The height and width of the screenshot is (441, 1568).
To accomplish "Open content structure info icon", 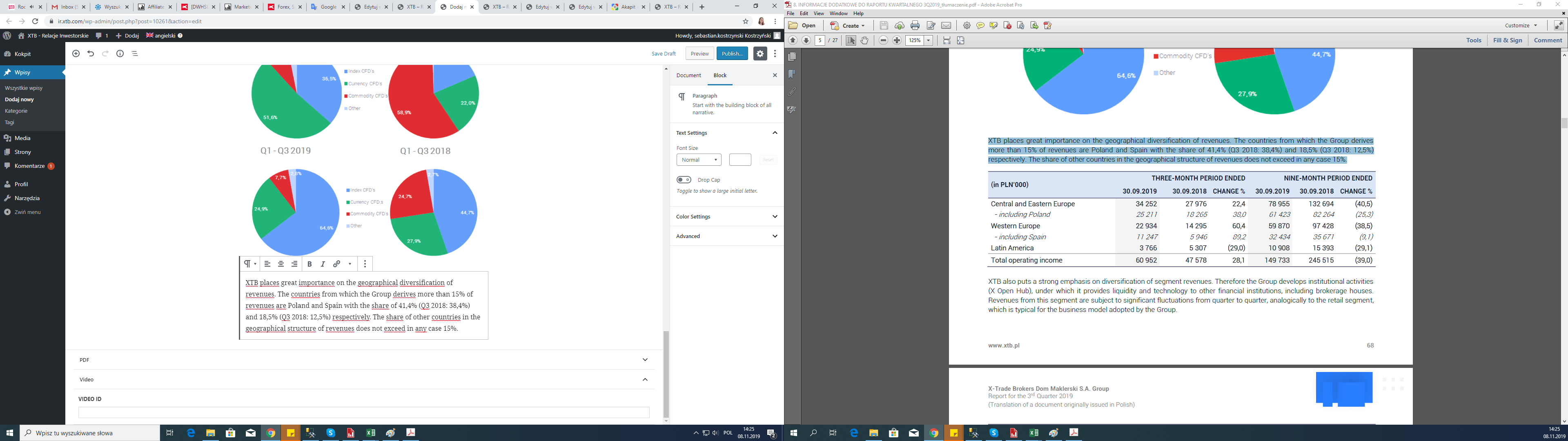I will point(120,53).
